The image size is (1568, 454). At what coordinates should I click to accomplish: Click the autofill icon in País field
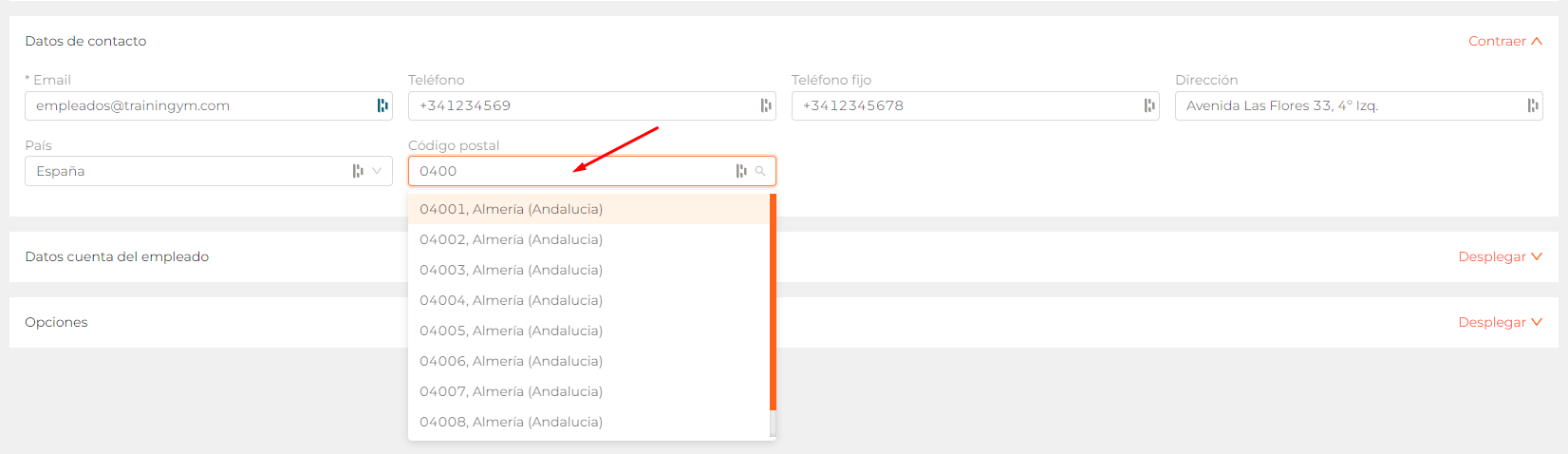pos(358,171)
